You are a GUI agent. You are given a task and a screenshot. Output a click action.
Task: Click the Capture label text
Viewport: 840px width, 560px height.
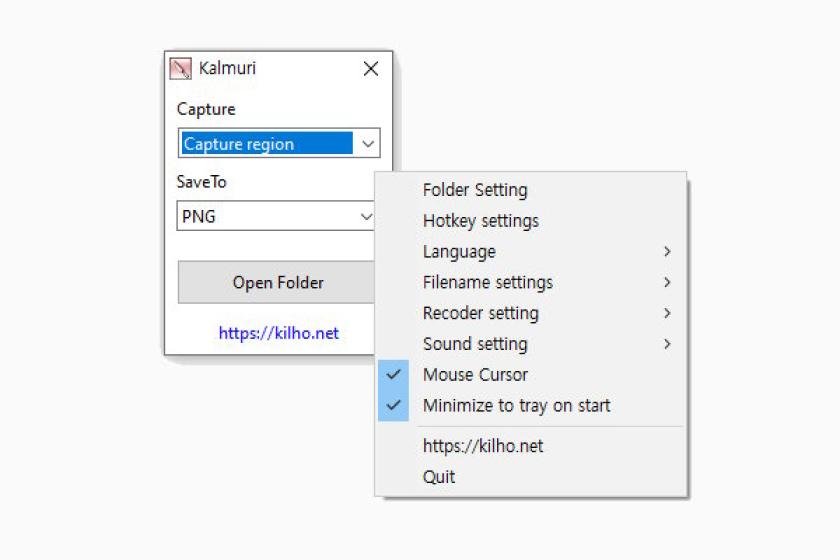[206, 109]
